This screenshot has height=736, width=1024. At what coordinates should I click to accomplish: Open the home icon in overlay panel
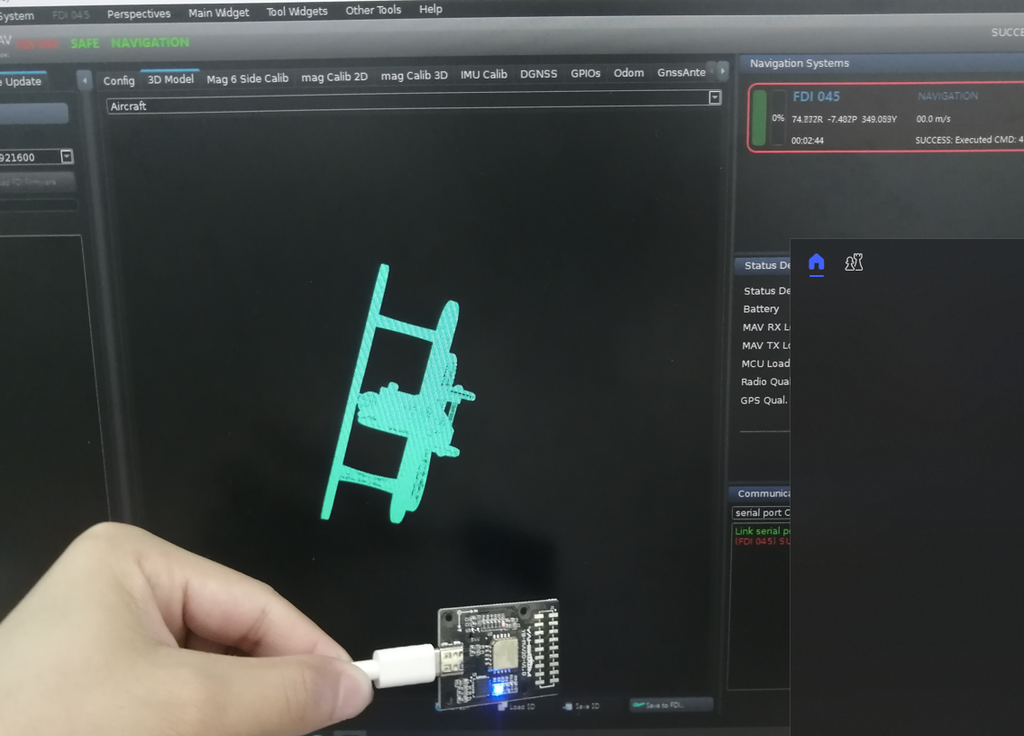pyautogui.click(x=816, y=263)
